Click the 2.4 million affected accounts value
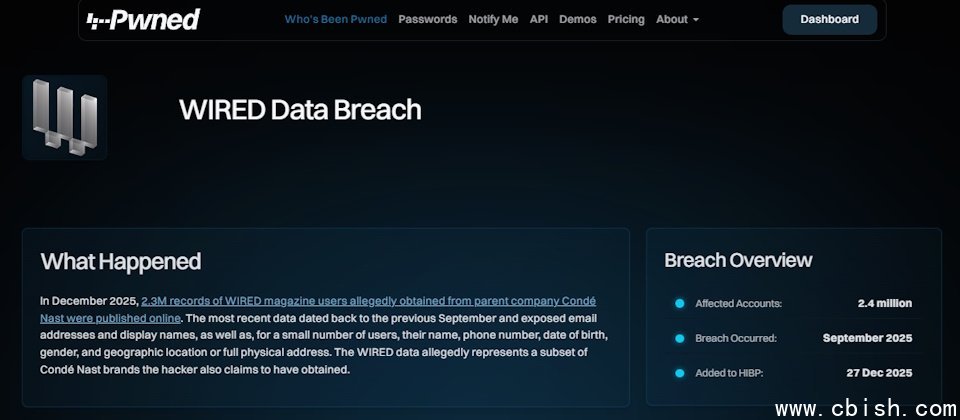The height and width of the screenshot is (420, 960). click(884, 303)
